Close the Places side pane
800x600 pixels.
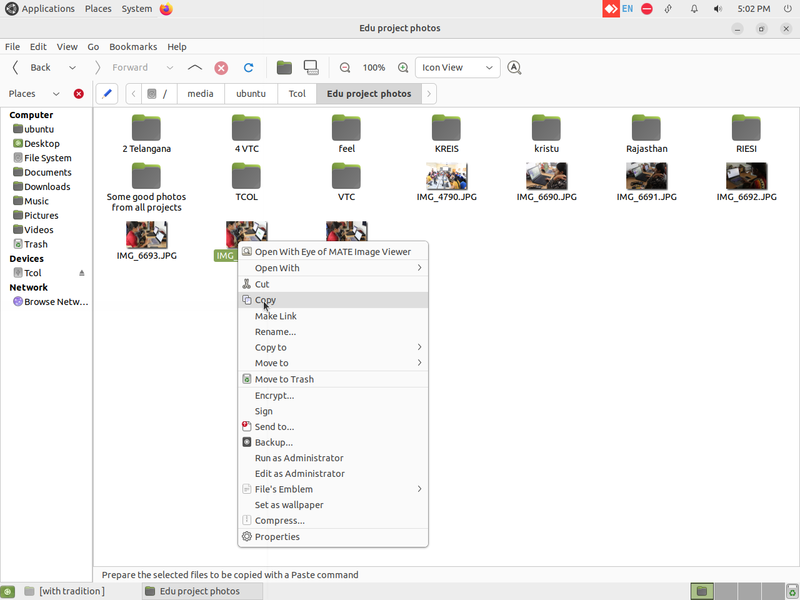79,94
